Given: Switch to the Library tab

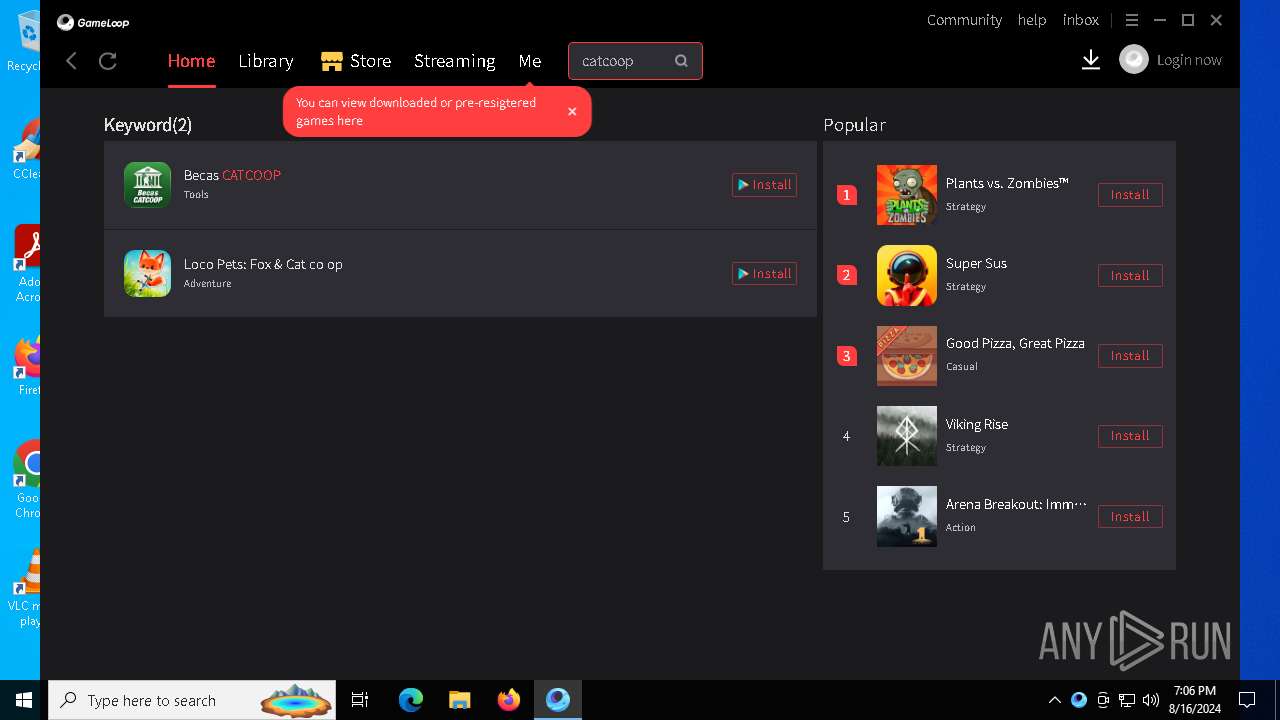Looking at the screenshot, I should point(266,61).
